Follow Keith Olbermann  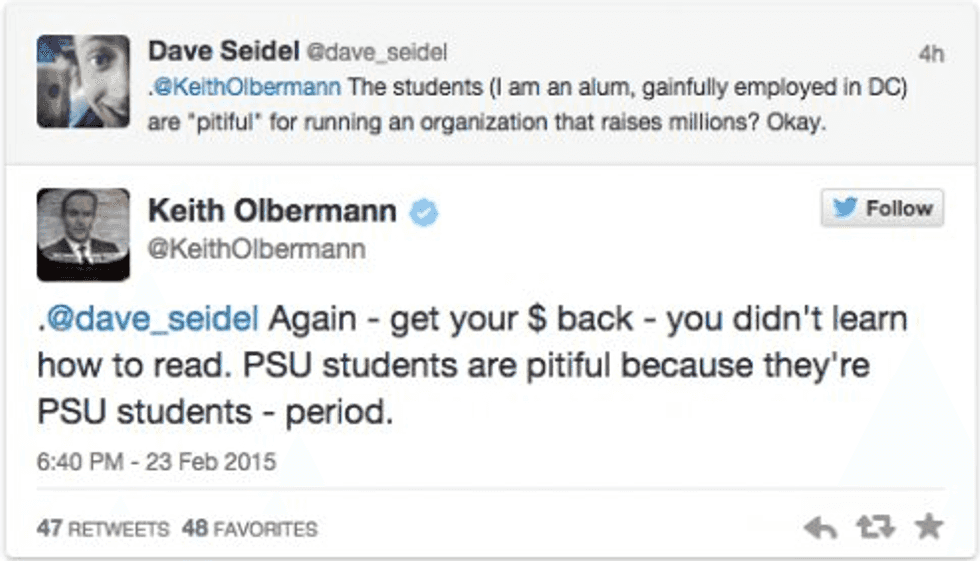881,208
